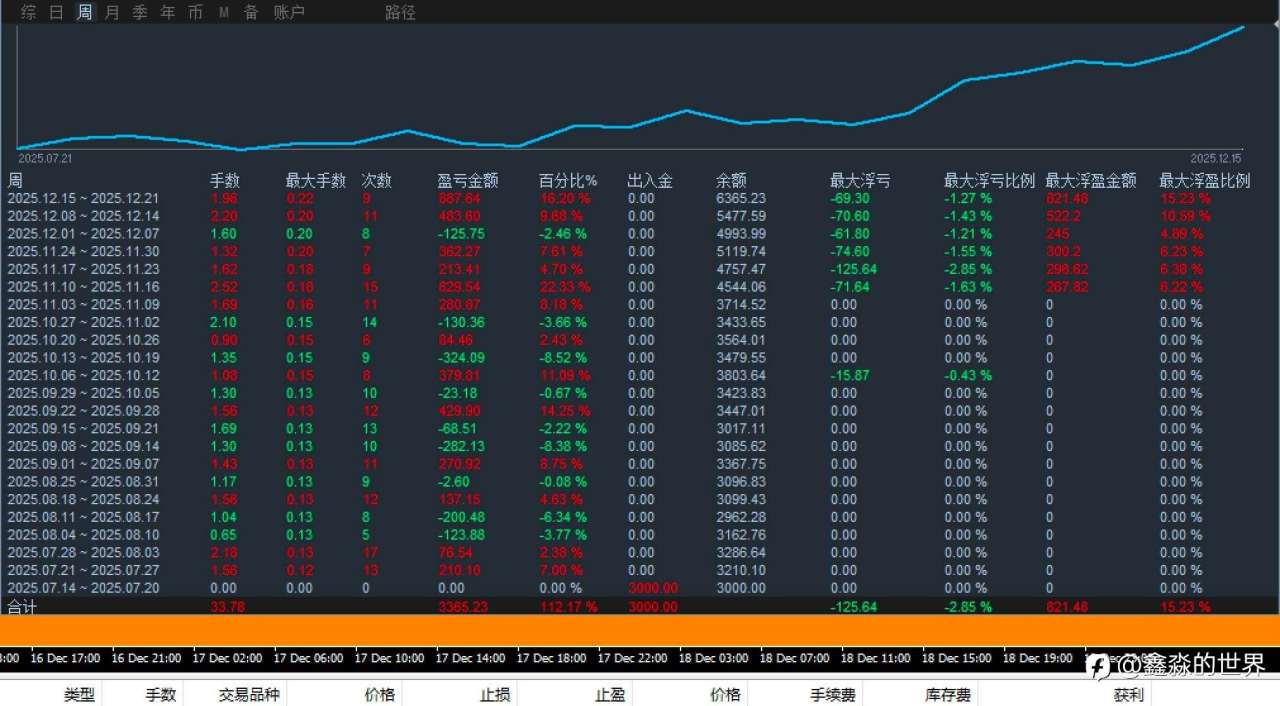The image size is (1280, 706).
Task: Sort by the 余额 column header
Action: click(x=731, y=181)
